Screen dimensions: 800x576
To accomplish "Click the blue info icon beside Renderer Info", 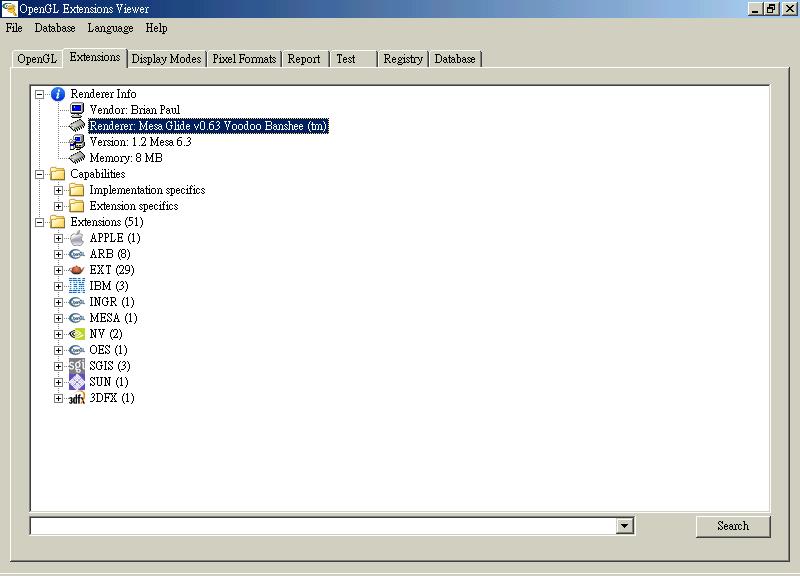I will (x=58, y=94).
